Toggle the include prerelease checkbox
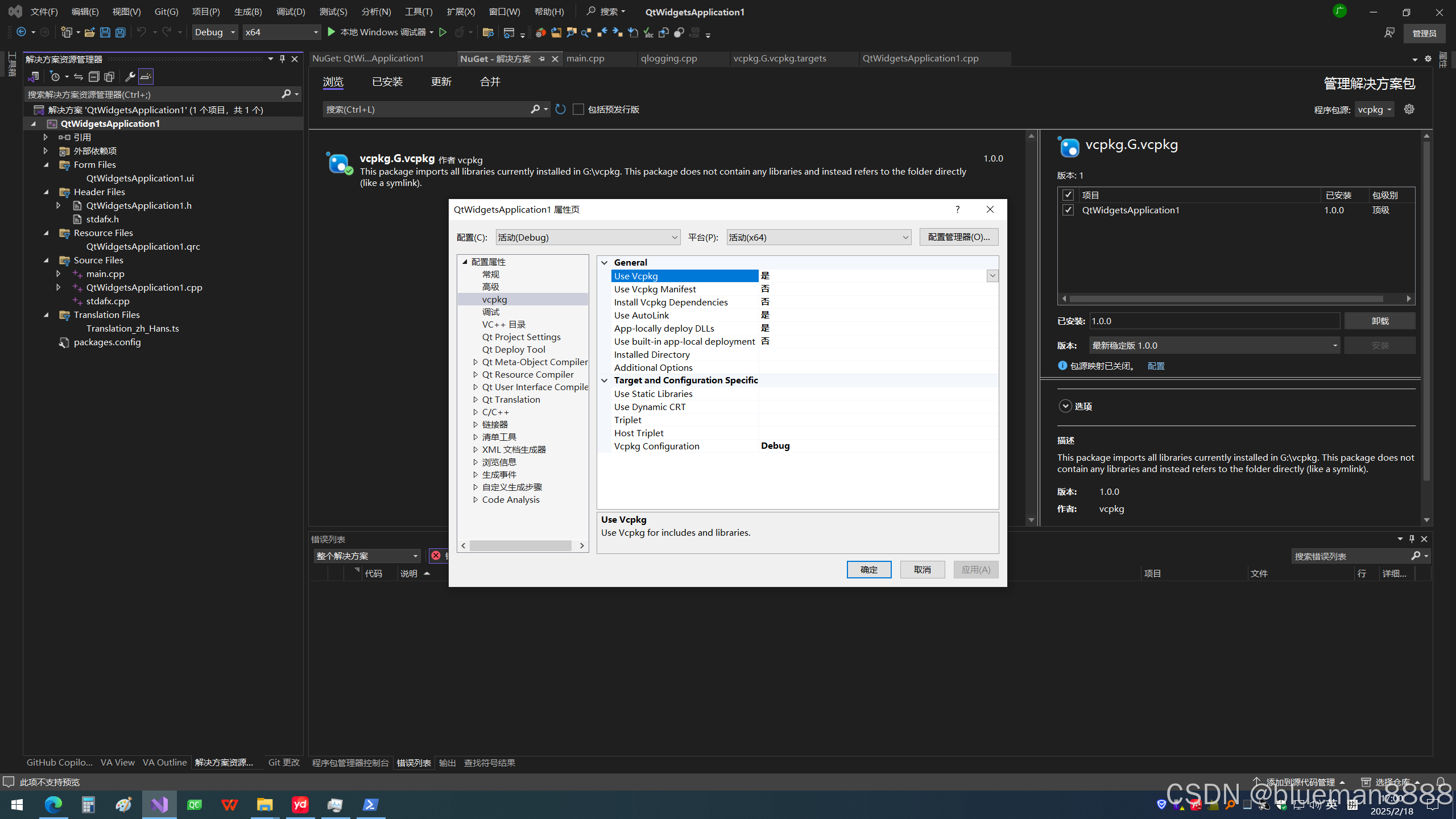This screenshot has width=1456, height=819. [x=578, y=109]
